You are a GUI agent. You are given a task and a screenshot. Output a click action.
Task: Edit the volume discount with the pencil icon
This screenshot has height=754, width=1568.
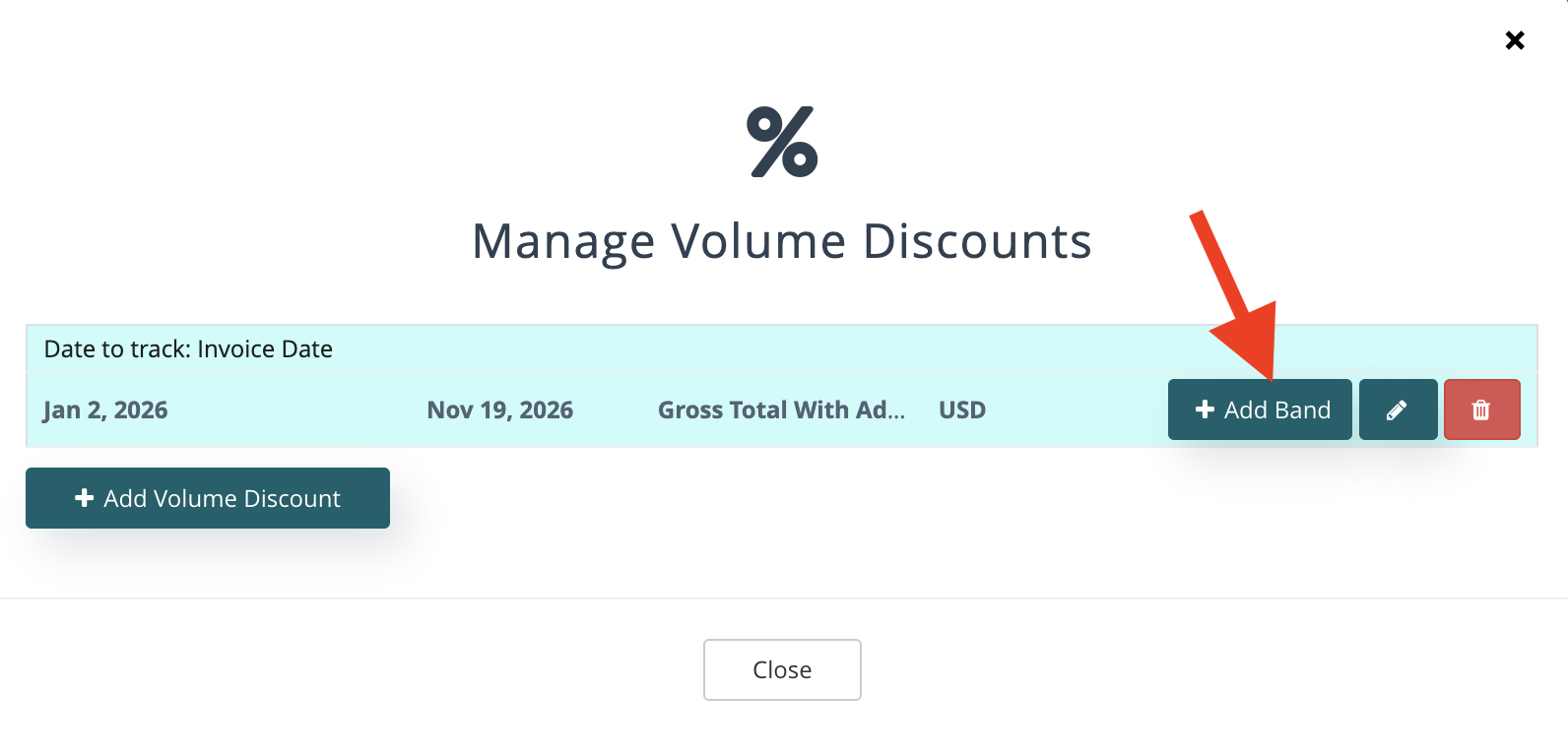[x=1398, y=409]
